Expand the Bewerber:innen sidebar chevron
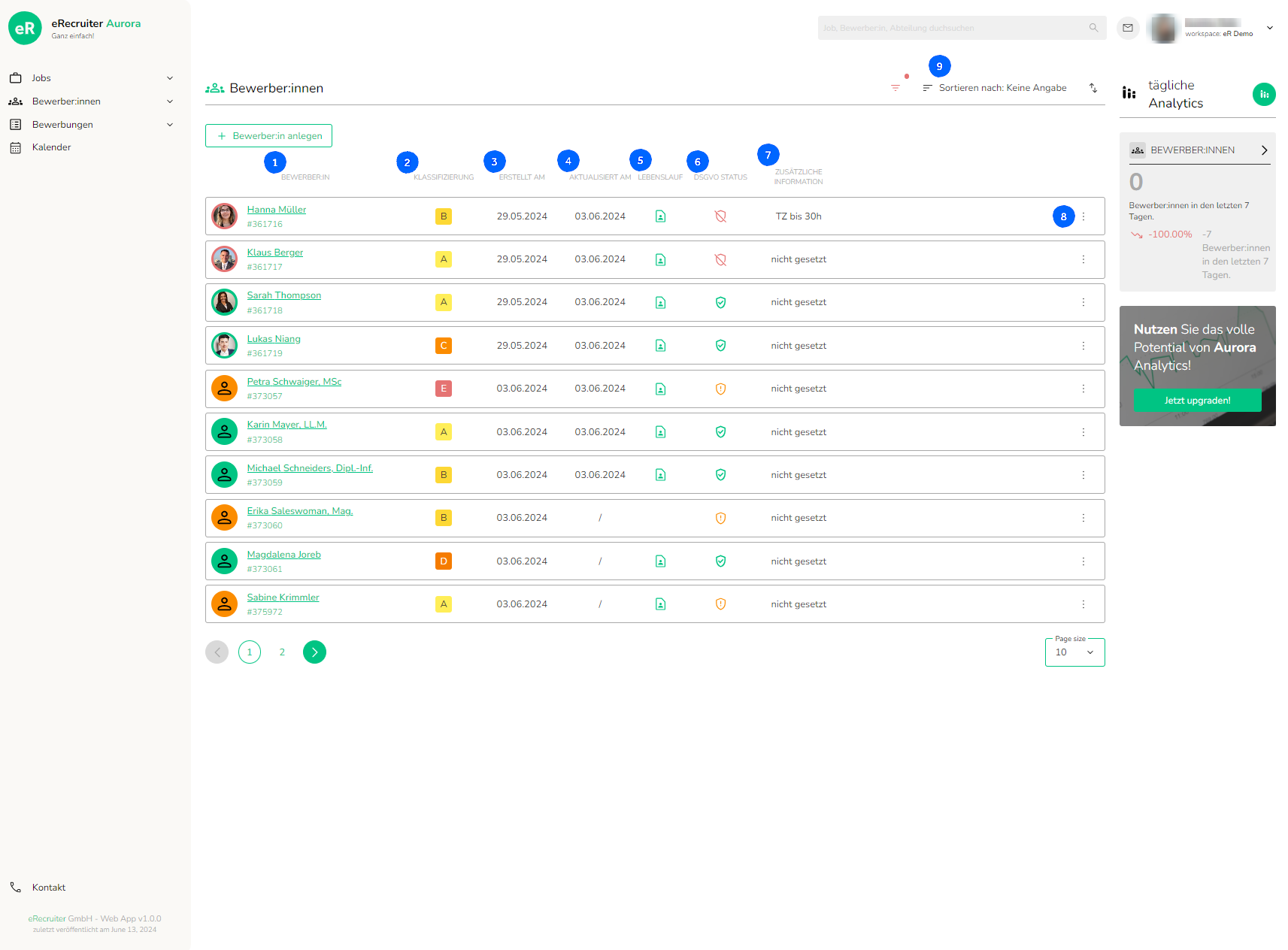Screen dimensions: 1288x950 click(170, 101)
